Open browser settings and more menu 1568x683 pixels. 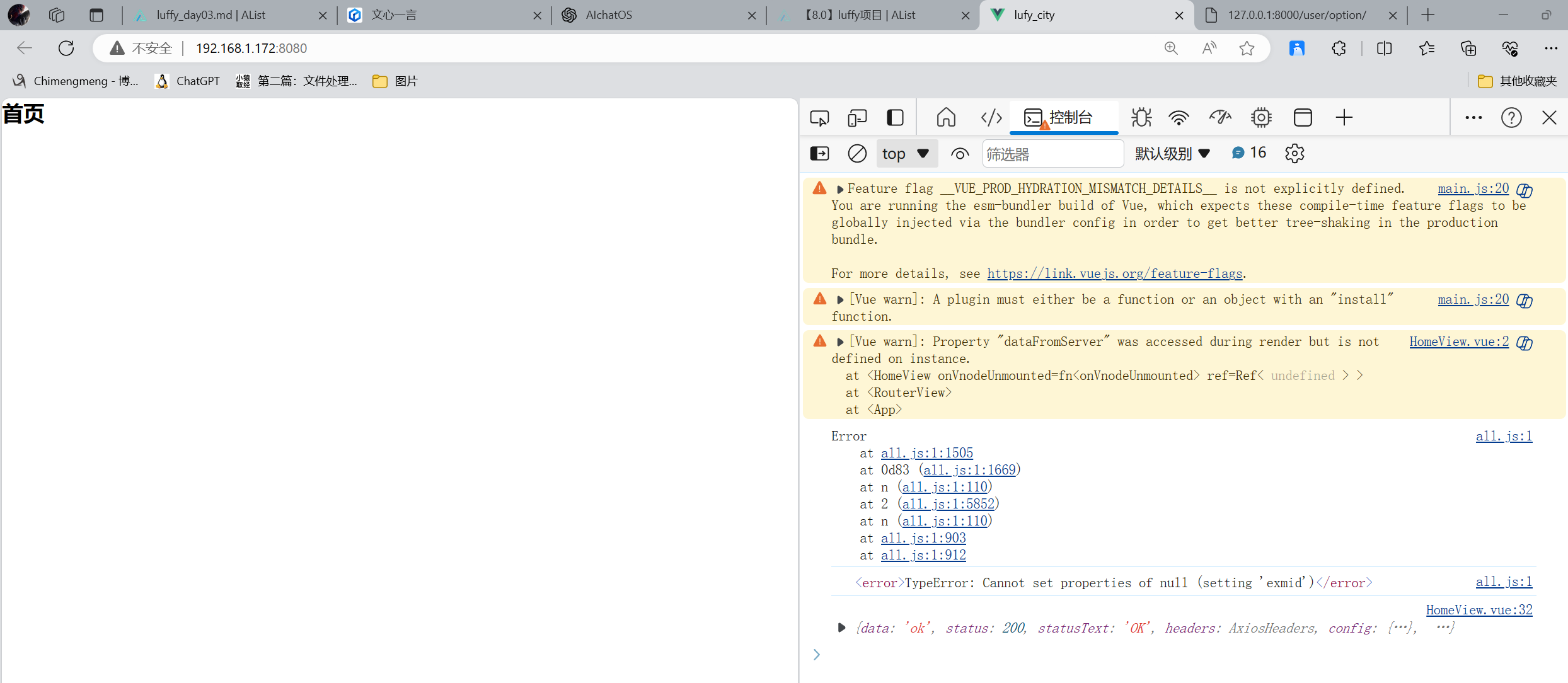pos(1551,48)
